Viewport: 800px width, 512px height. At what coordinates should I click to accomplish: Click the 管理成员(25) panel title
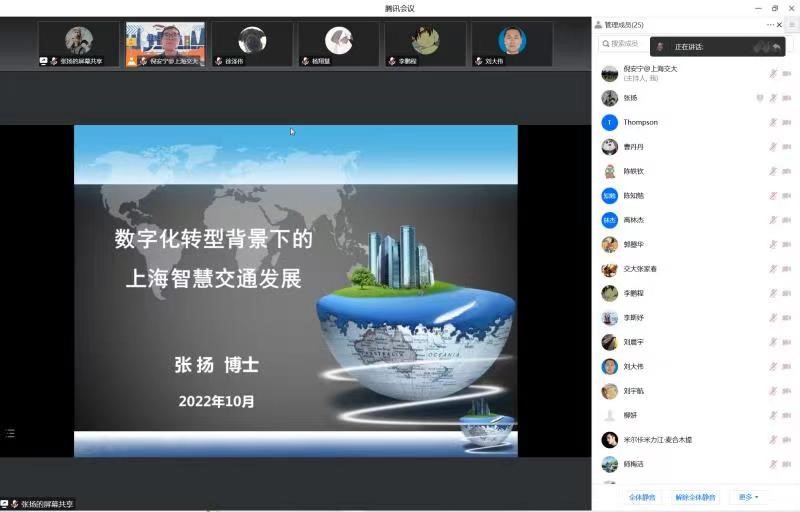point(623,24)
